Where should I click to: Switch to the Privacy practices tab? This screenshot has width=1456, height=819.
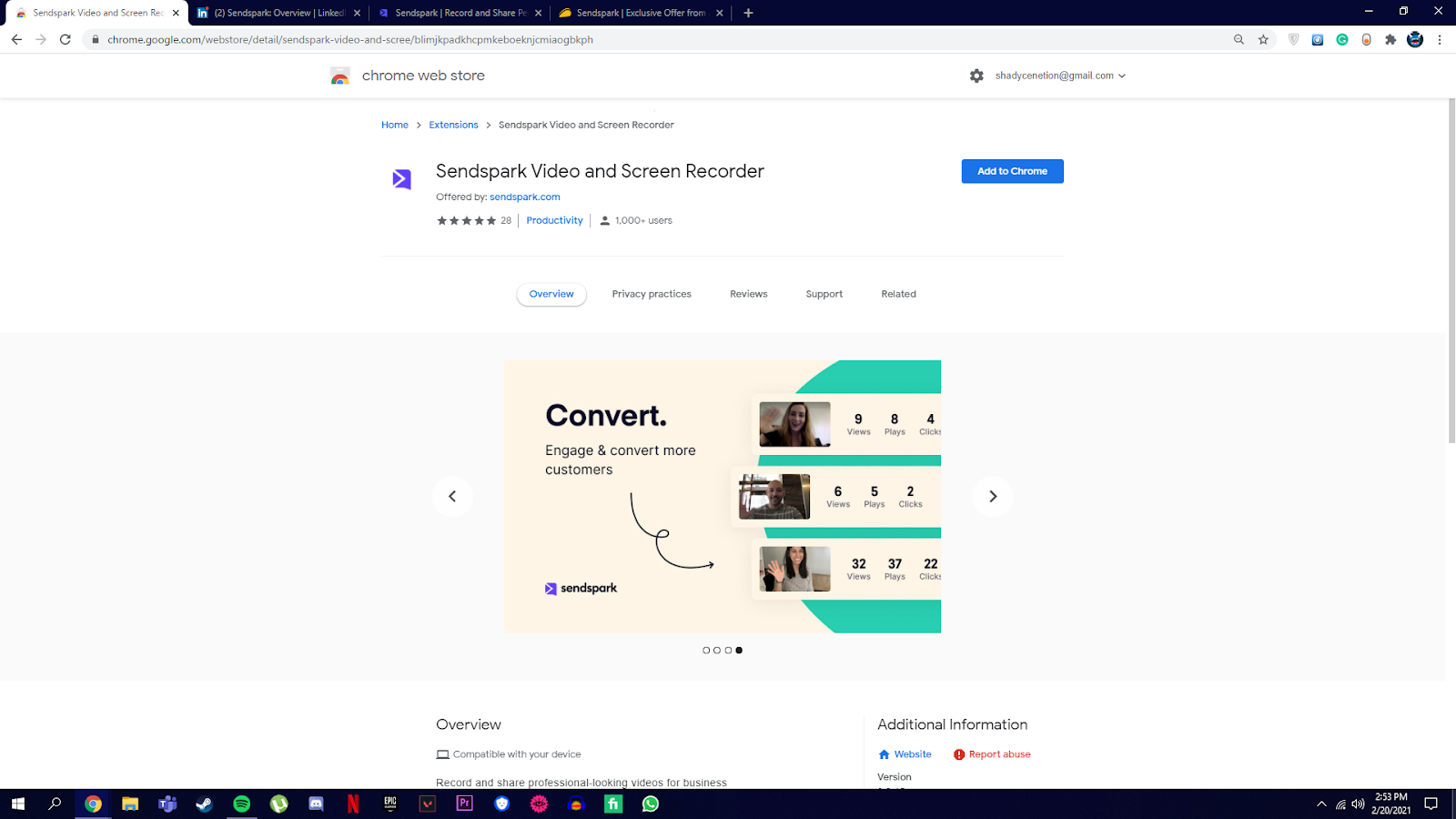(x=652, y=294)
